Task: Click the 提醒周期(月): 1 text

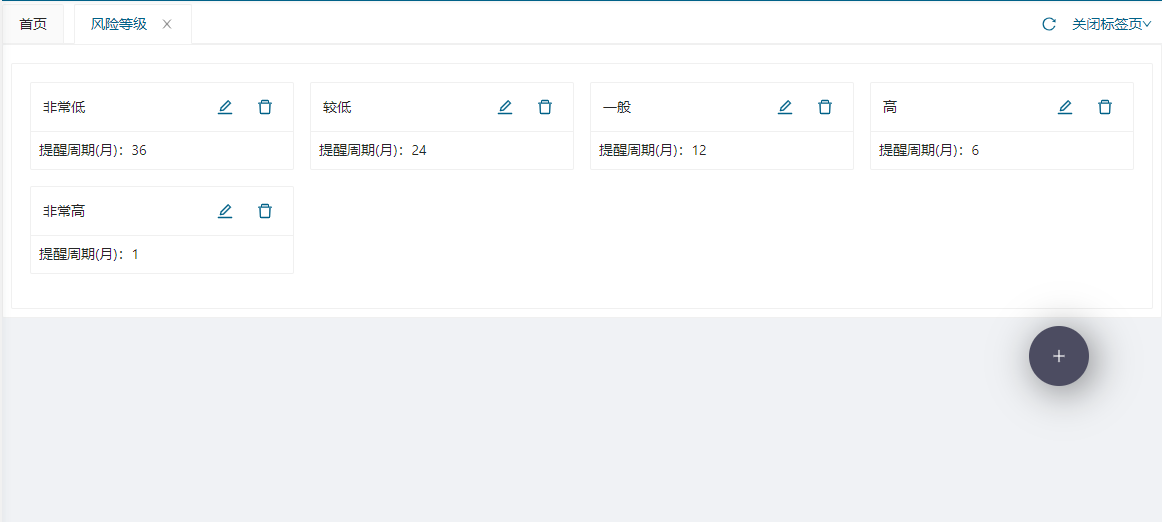Action: pos(89,254)
